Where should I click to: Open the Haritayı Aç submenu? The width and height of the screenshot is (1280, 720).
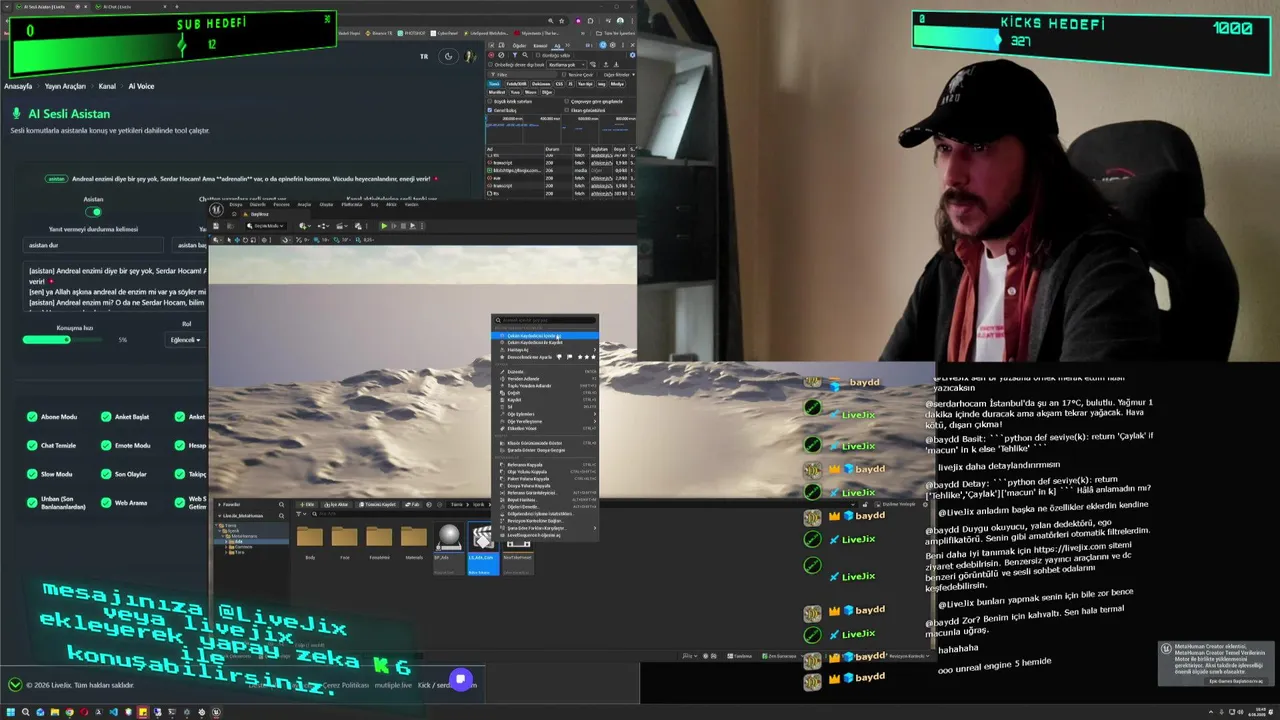[545, 350]
